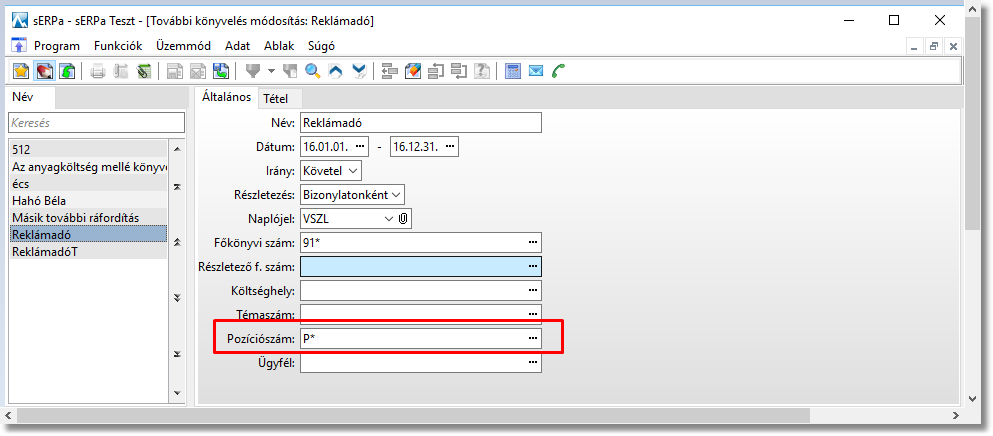Screen dimensions: 993x436
Task: Click the green arrow refresh document icon
Action: tap(66, 71)
